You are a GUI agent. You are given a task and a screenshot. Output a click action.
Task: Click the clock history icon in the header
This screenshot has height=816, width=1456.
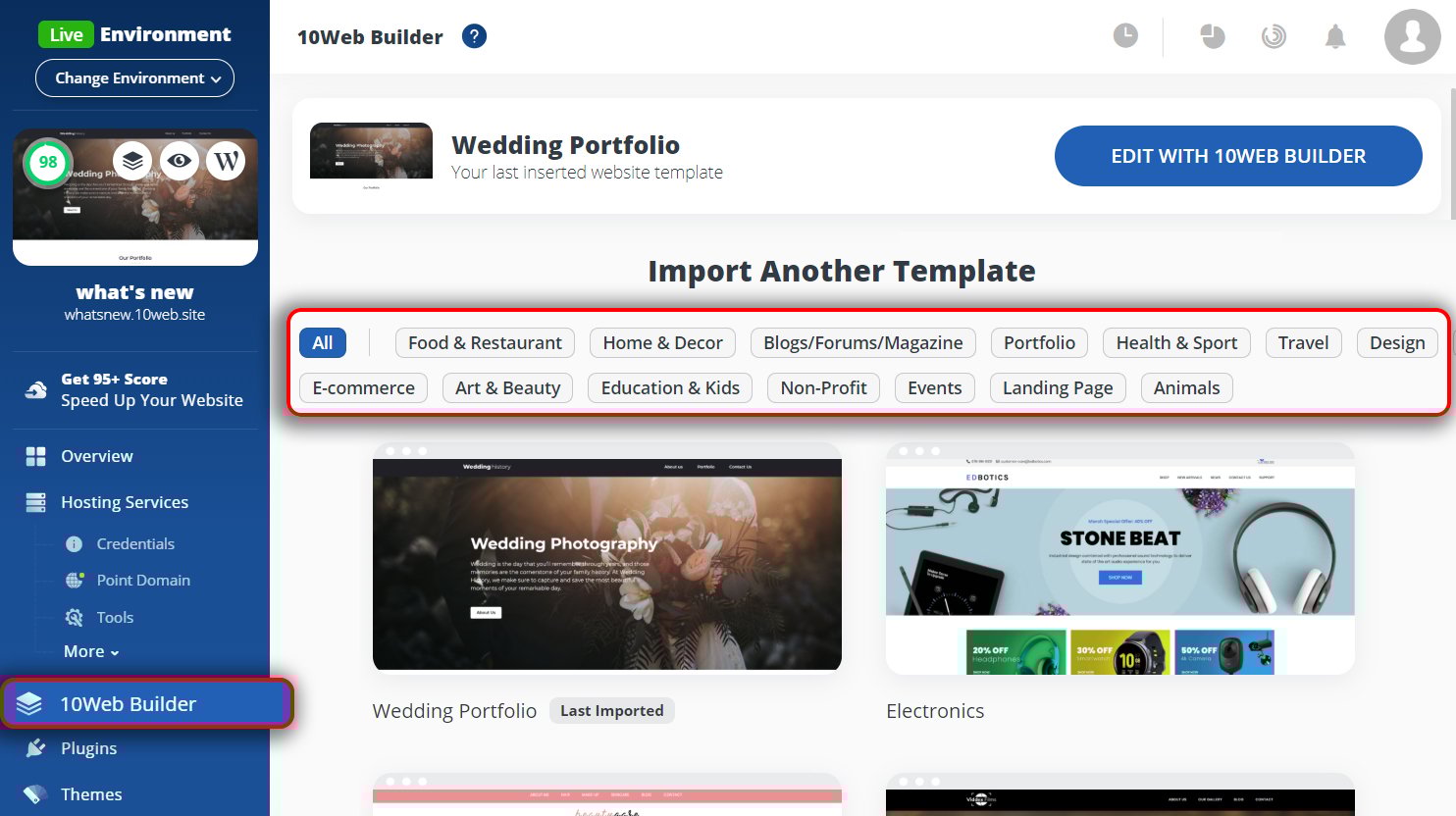click(x=1124, y=35)
